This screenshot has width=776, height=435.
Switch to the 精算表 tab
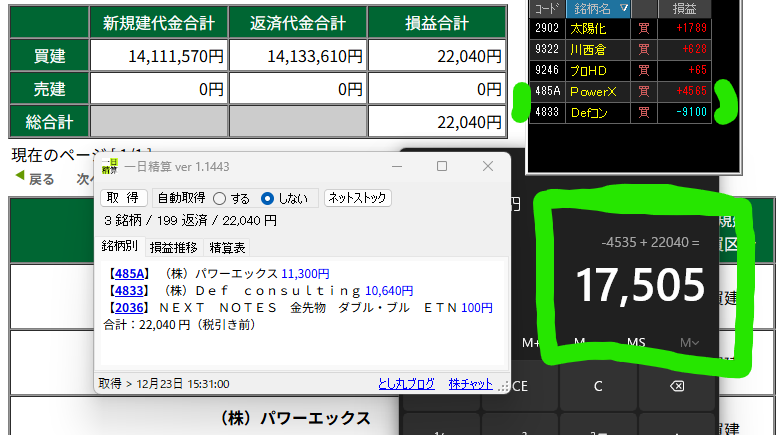[x=227, y=247]
